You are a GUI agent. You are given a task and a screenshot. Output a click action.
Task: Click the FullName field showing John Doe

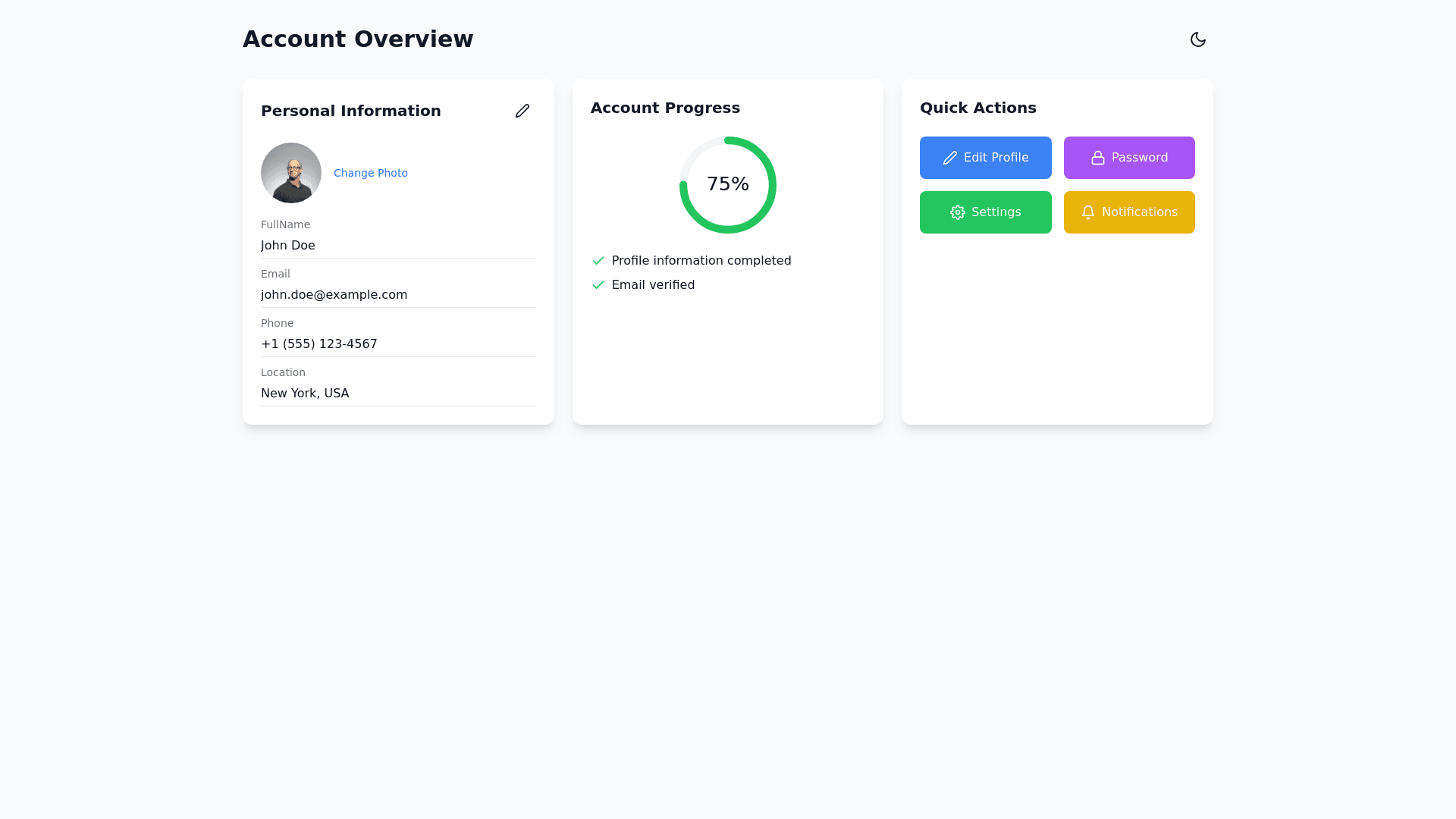(397, 245)
